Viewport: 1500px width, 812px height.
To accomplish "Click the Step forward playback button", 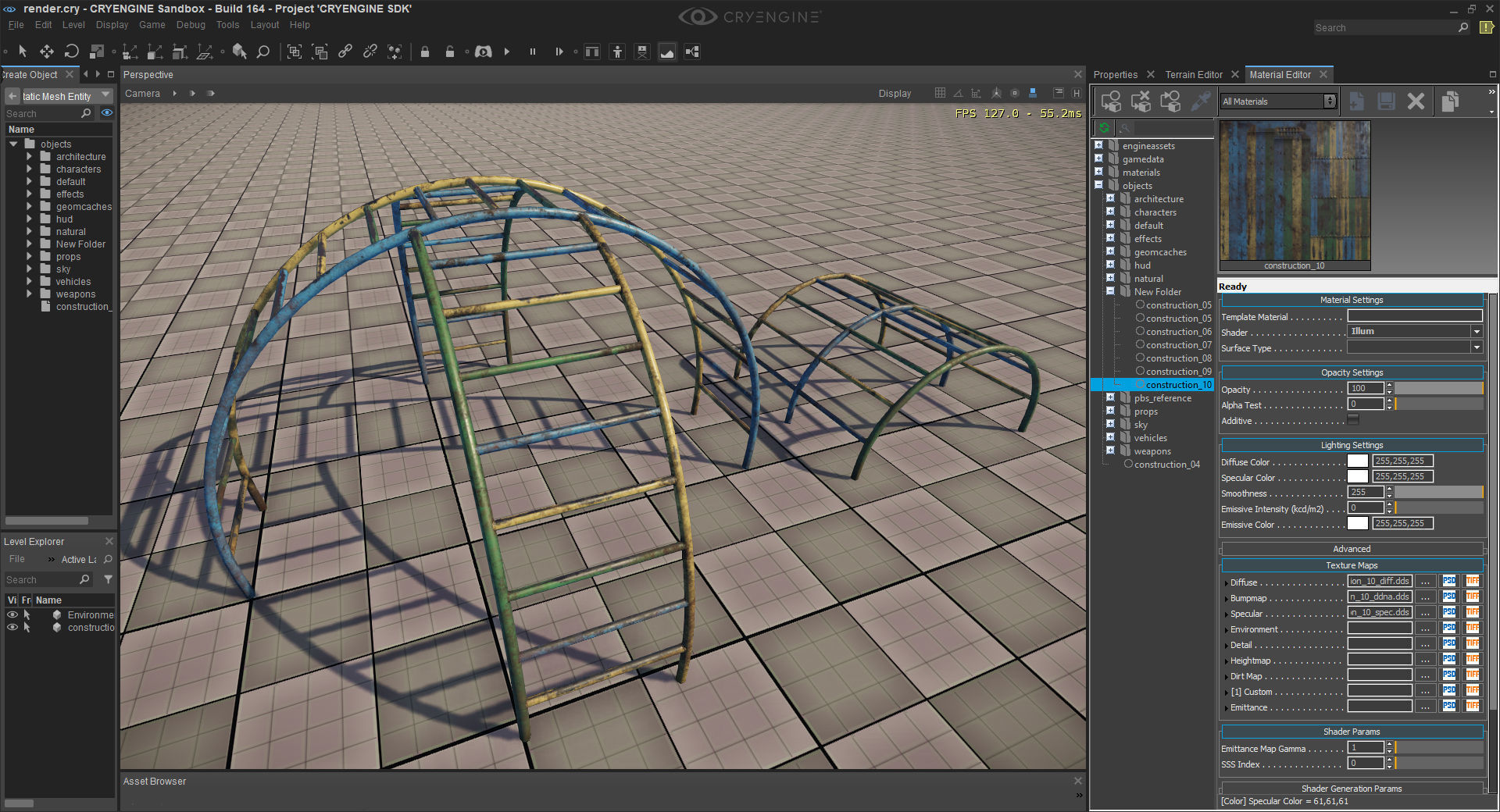I will (x=559, y=52).
